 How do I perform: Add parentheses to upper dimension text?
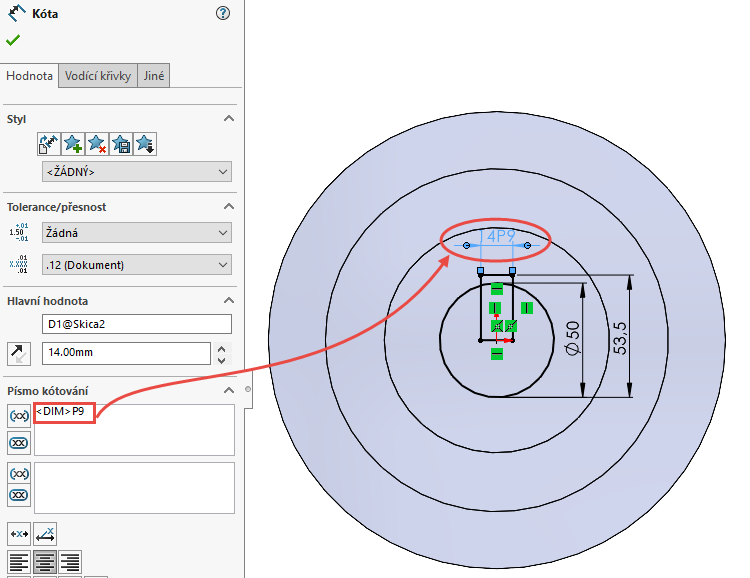pyautogui.click(x=19, y=416)
